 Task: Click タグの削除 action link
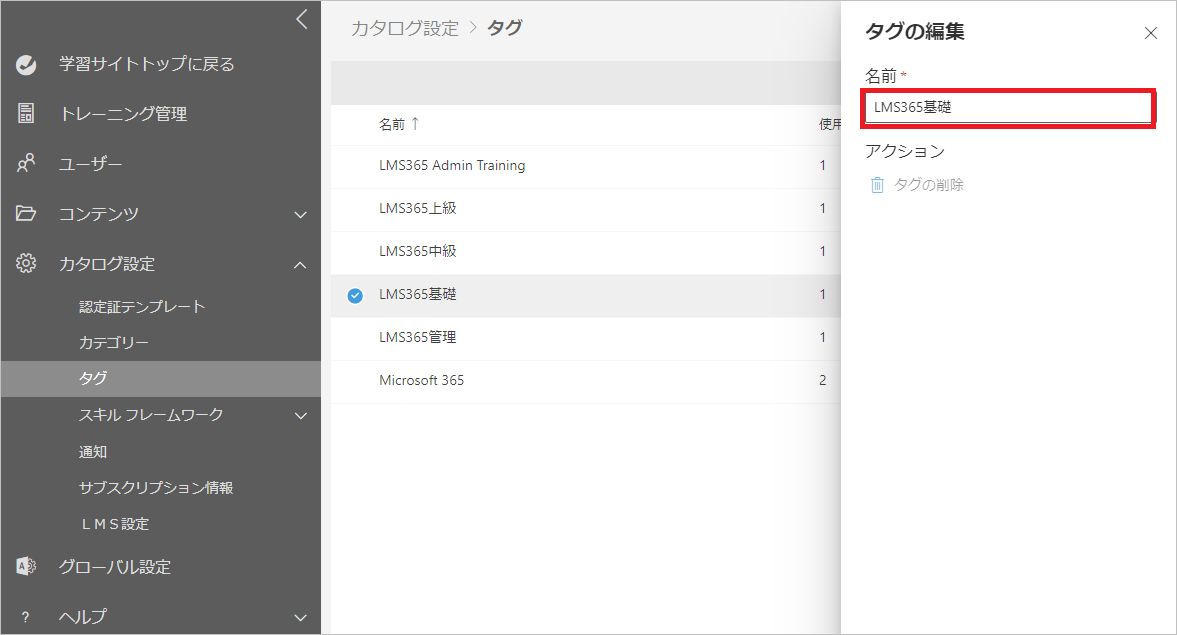(929, 185)
